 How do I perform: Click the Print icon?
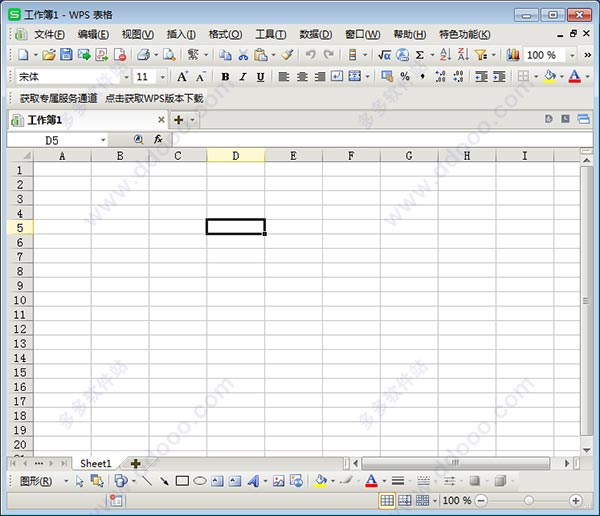143,55
